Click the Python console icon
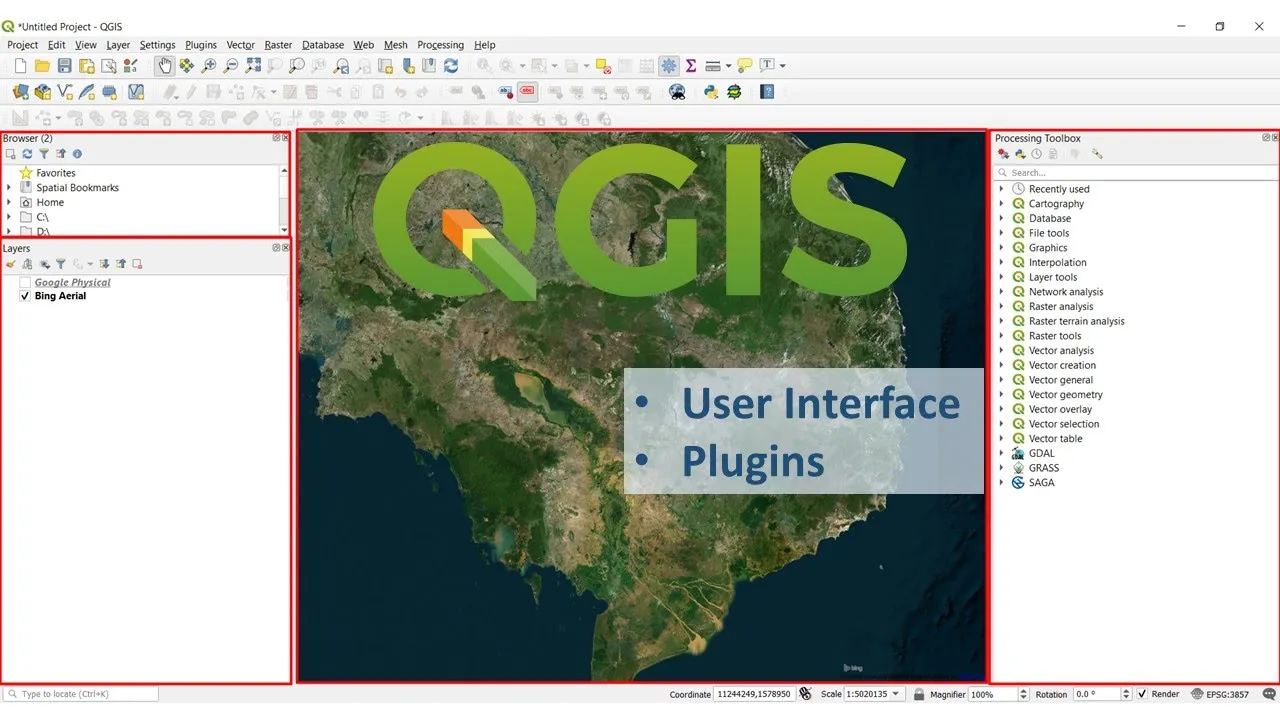1280x720 pixels. coord(711,92)
